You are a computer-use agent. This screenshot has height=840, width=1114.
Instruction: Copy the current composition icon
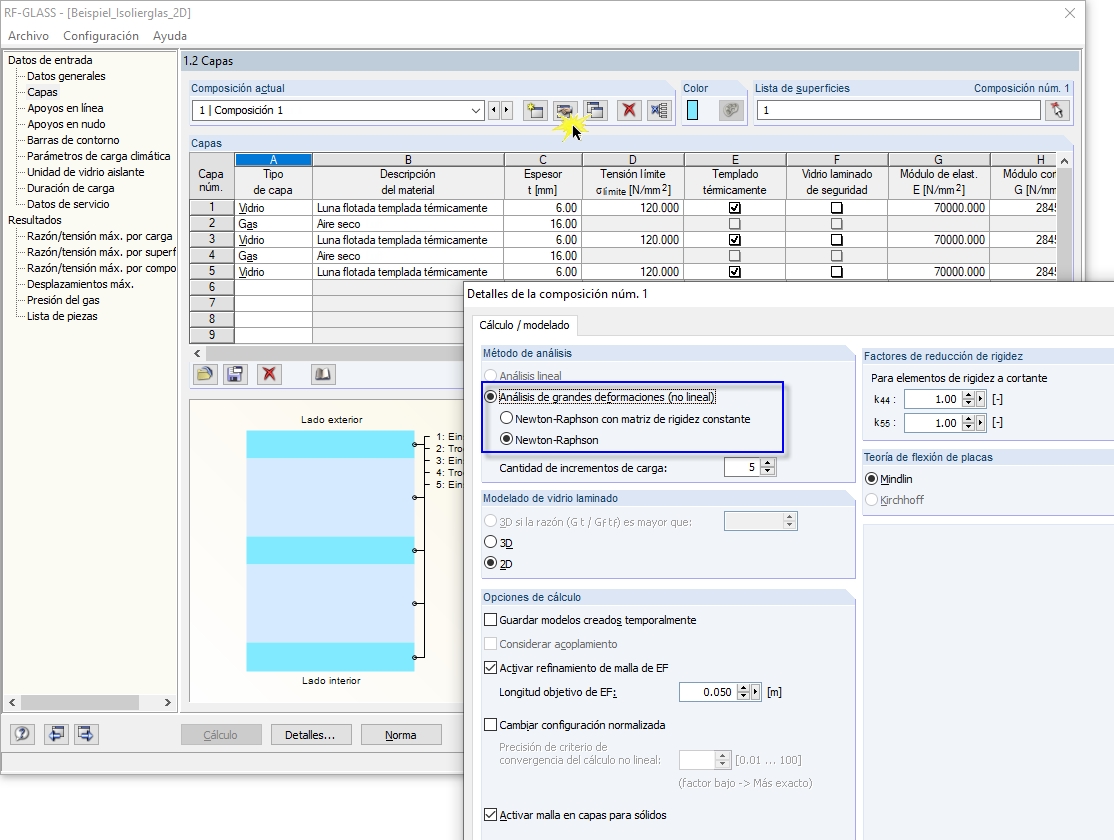pos(595,110)
